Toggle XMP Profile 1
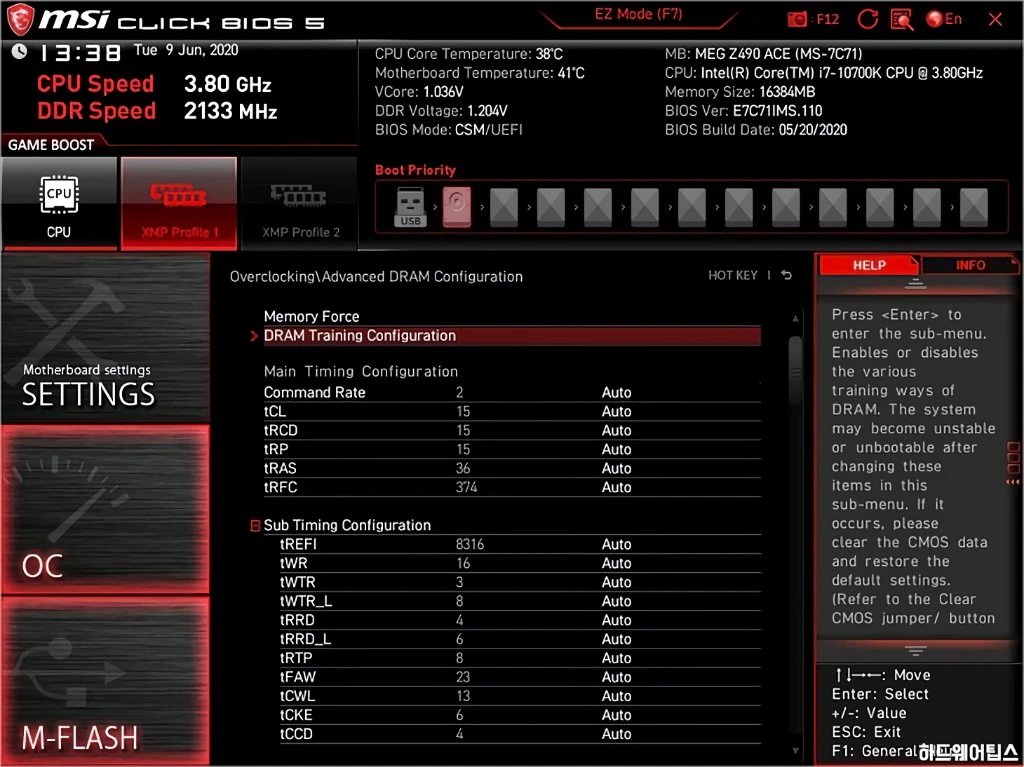 [179, 204]
